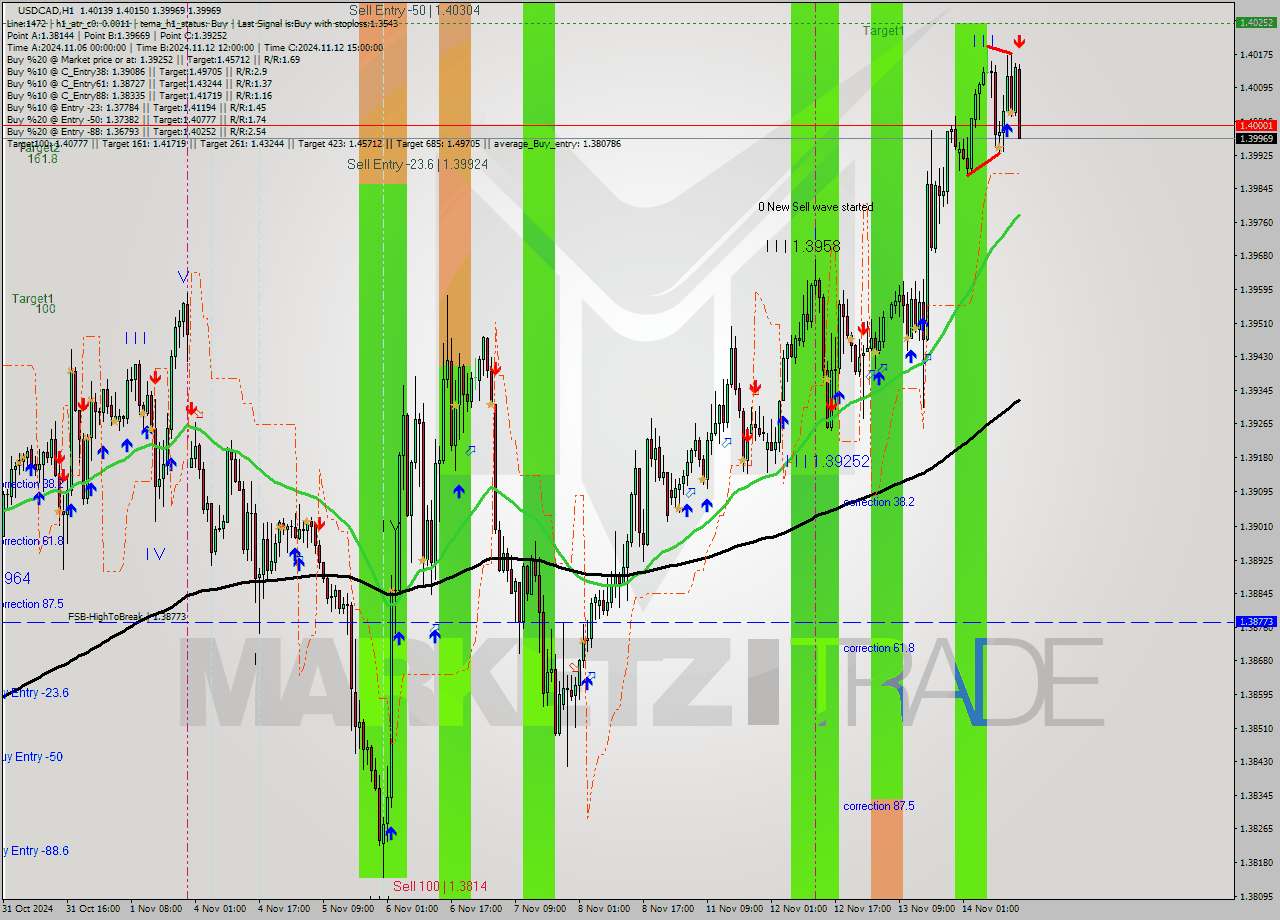Click the '12 Nov 17:00' time label
Screen dimensions: 1280x920
(863, 909)
